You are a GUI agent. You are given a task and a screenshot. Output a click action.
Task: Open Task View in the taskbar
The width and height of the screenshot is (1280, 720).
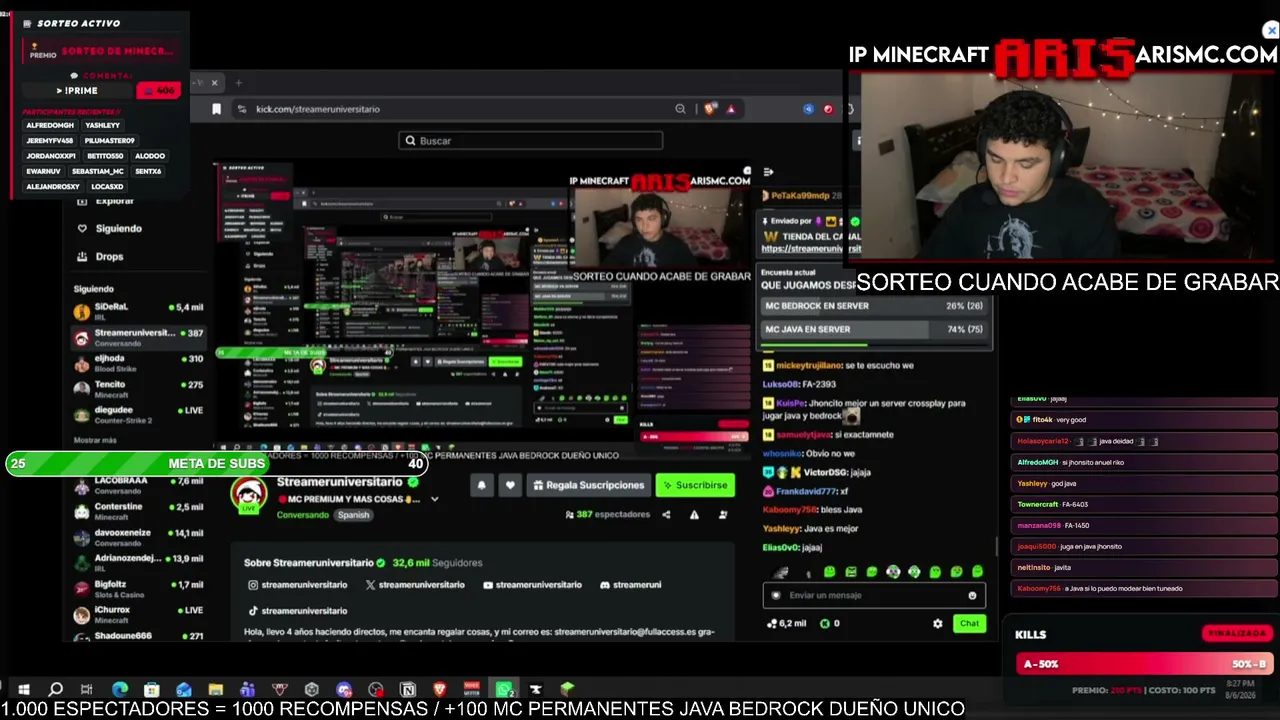pyautogui.click(x=87, y=689)
